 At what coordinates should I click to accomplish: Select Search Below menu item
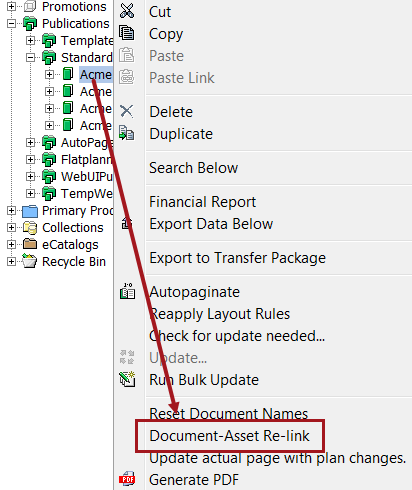tap(193, 168)
